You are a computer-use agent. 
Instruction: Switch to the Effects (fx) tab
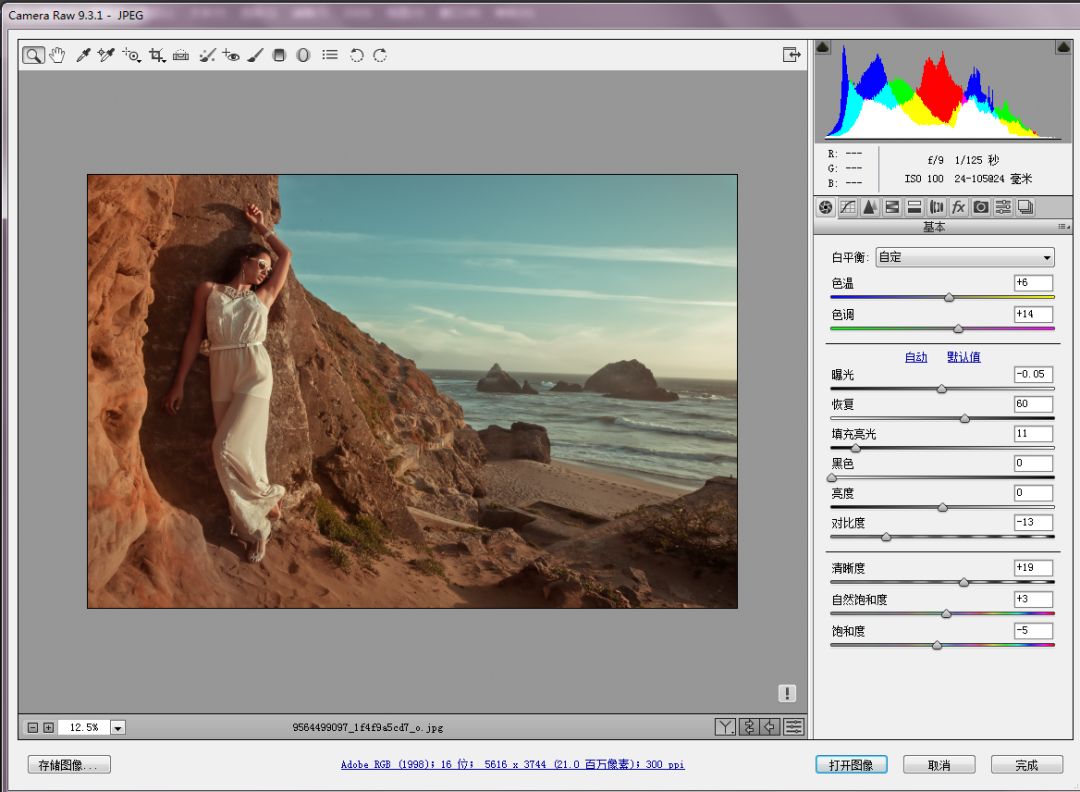tap(958, 207)
